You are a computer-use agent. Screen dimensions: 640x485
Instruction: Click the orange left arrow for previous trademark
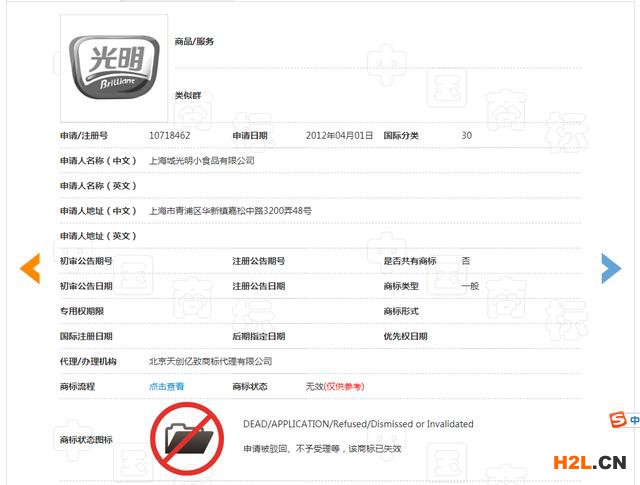[31, 267]
